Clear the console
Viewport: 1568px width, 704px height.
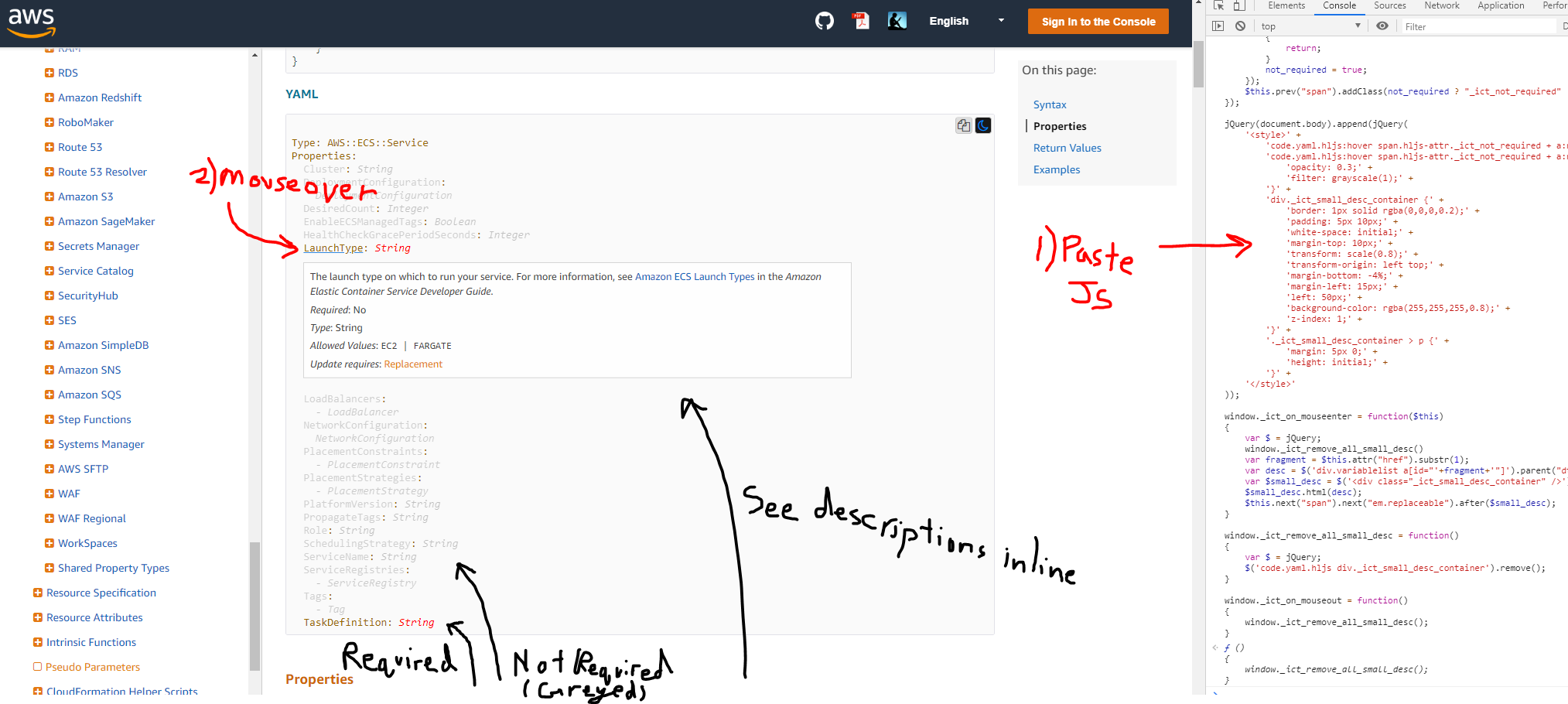[x=1240, y=26]
